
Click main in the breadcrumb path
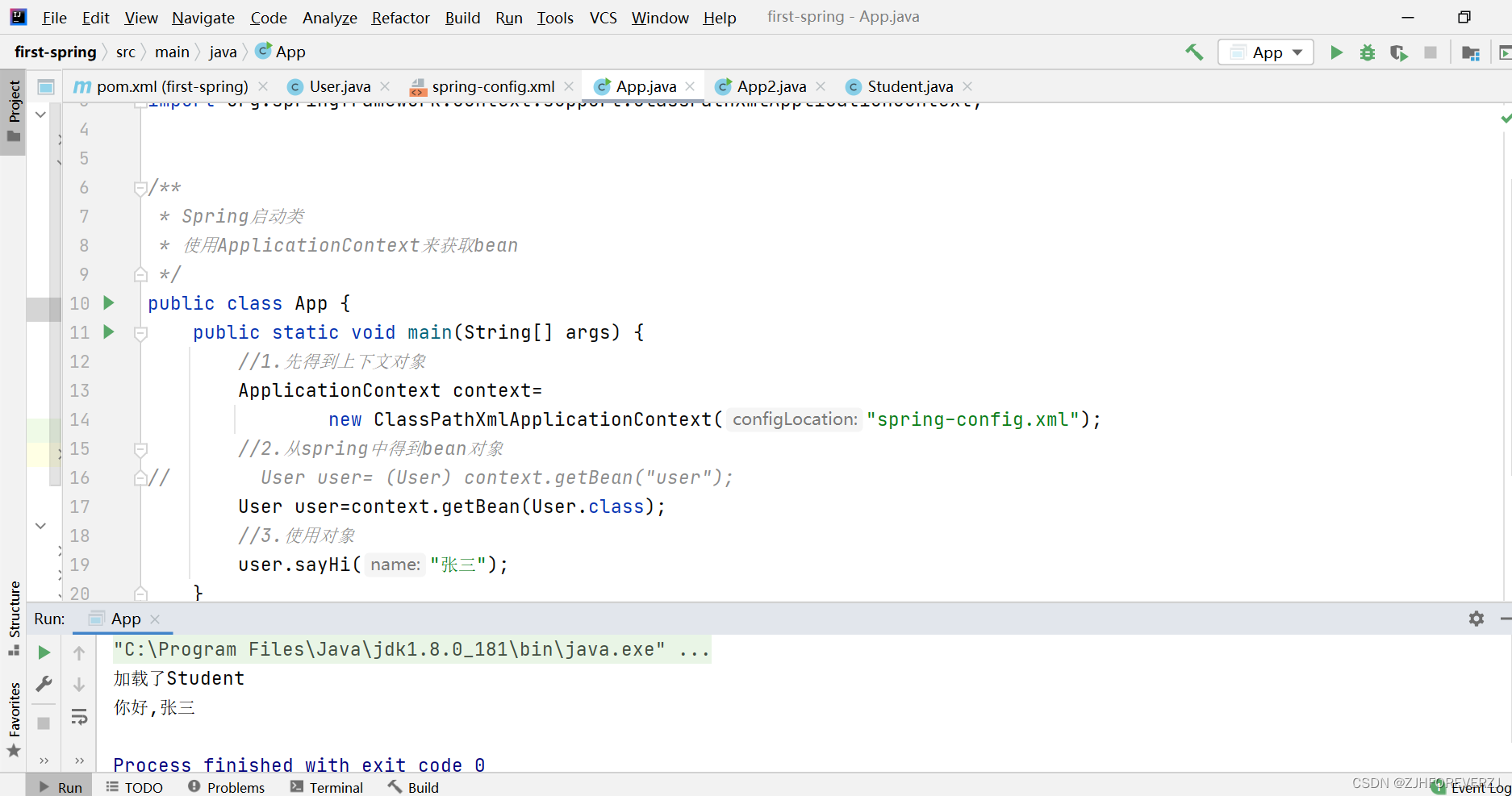172,52
